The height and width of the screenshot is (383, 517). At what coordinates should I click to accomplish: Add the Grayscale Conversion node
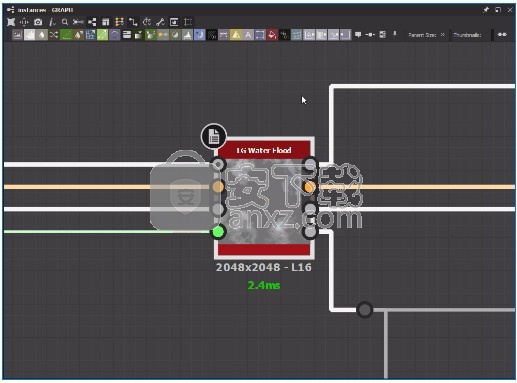coord(139,35)
